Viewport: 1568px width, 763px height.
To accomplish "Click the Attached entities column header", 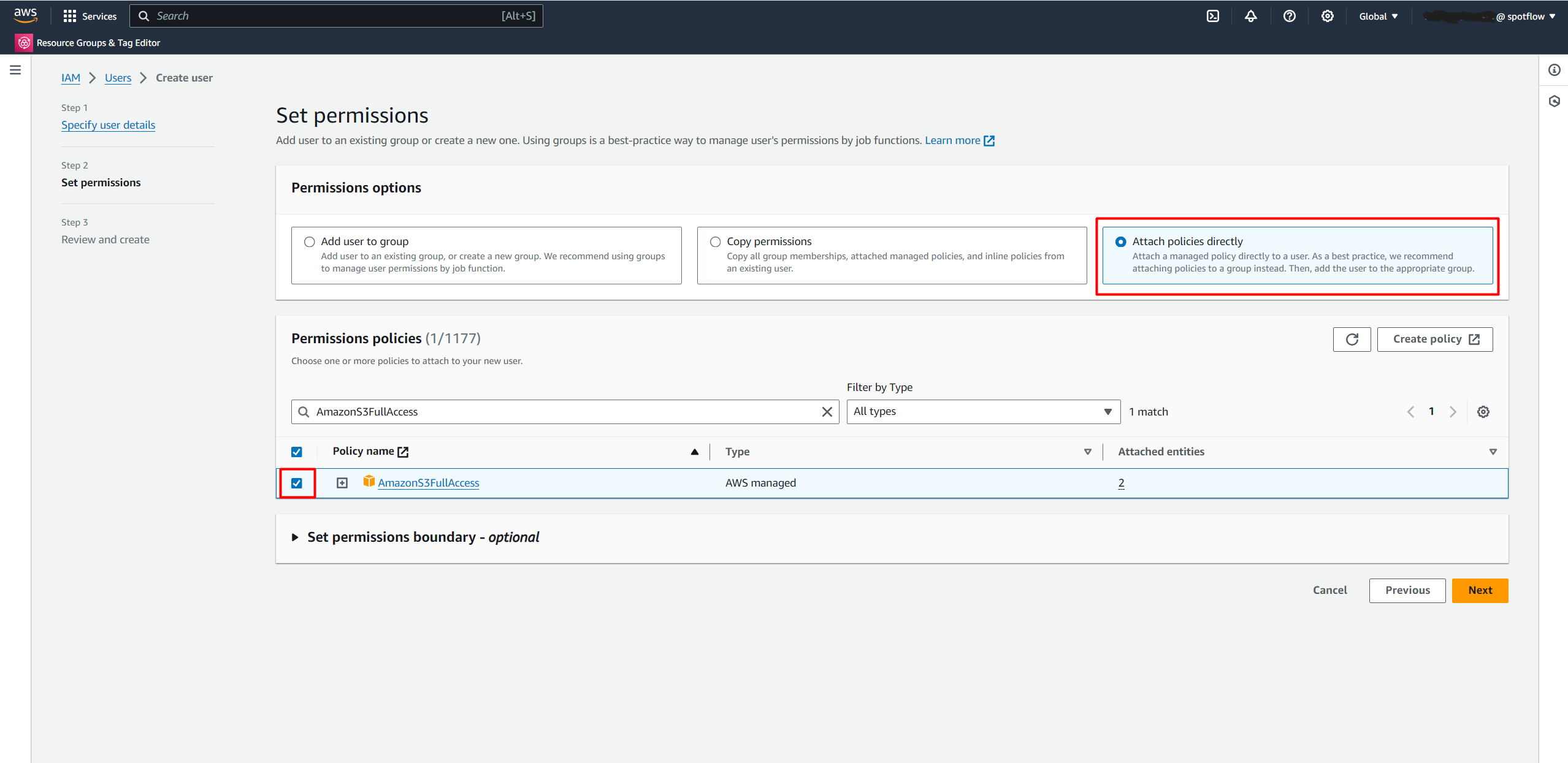I will pos(1161,452).
